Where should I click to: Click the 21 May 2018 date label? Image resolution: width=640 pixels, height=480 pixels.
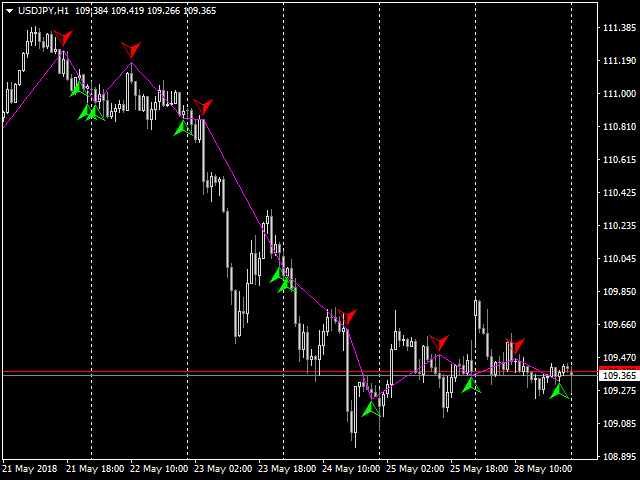pos(31,469)
